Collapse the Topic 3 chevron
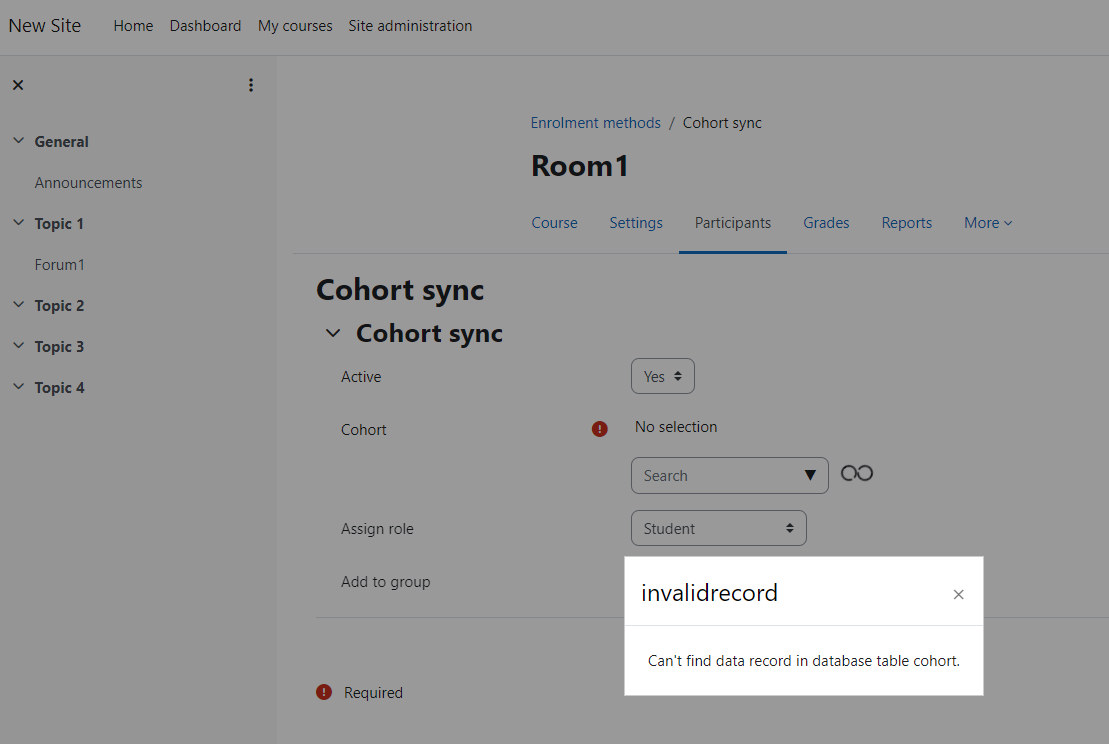This screenshot has width=1109, height=744. pos(19,346)
